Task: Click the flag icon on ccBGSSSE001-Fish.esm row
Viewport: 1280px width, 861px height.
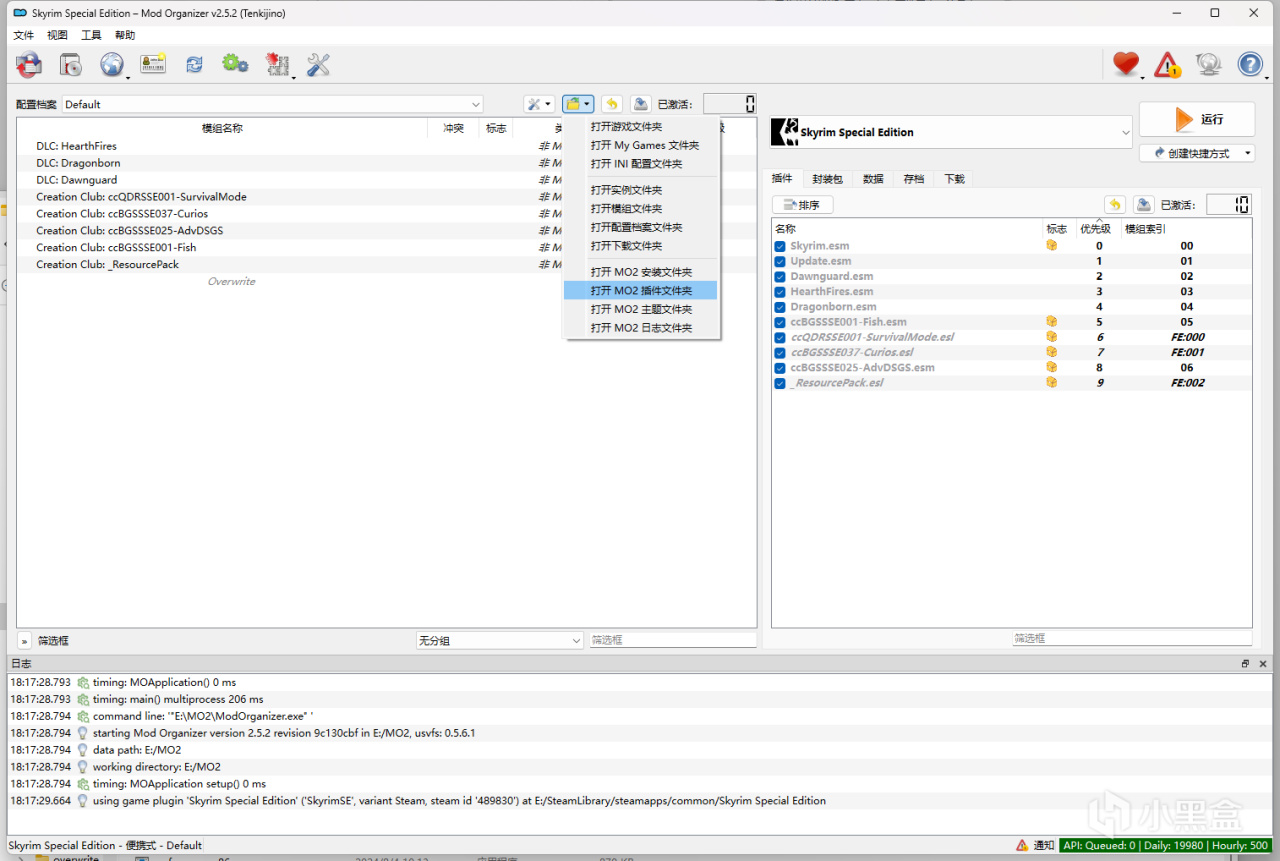Action: click(1052, 322)
